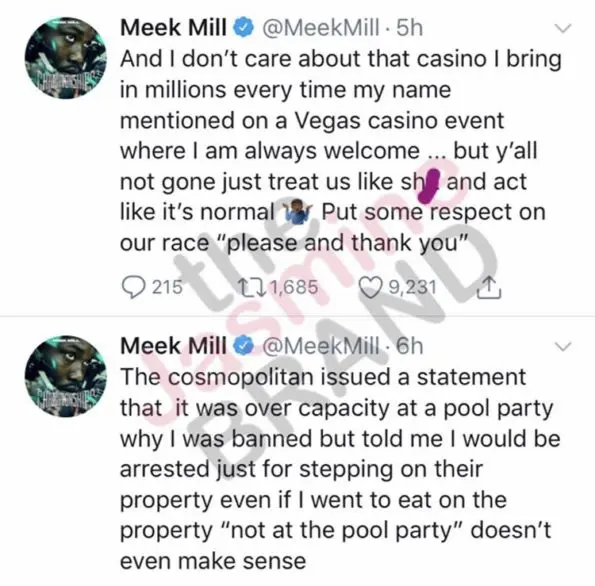Expand options chevron on the 6h tweet
This screenshot has height=586, width=595.
[x=563, y=346]
